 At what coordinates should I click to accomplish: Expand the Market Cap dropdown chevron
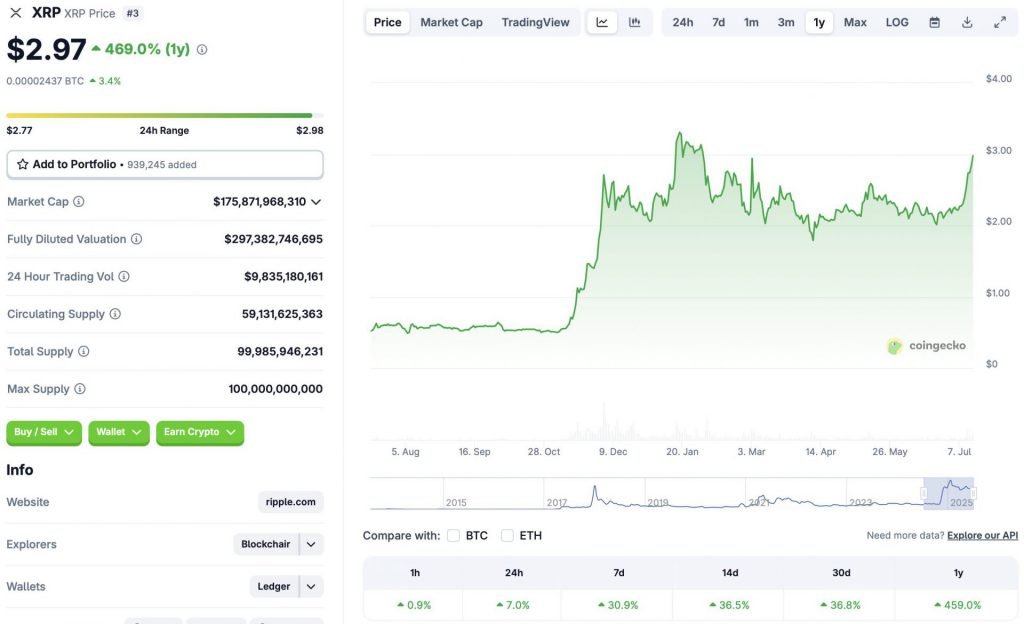click(316, 201)
